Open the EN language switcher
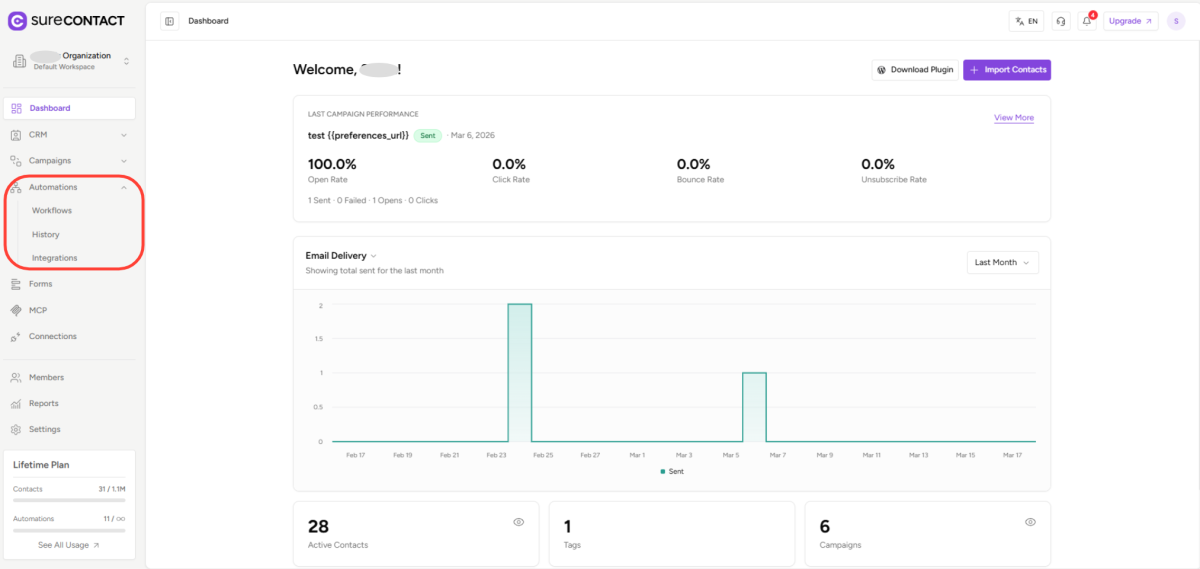The image size is (1200, 569). (x=1025, y=21)
